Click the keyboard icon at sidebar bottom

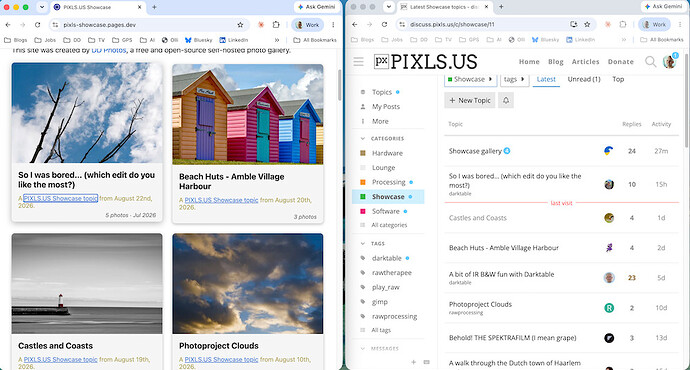(x=426, y=362)
